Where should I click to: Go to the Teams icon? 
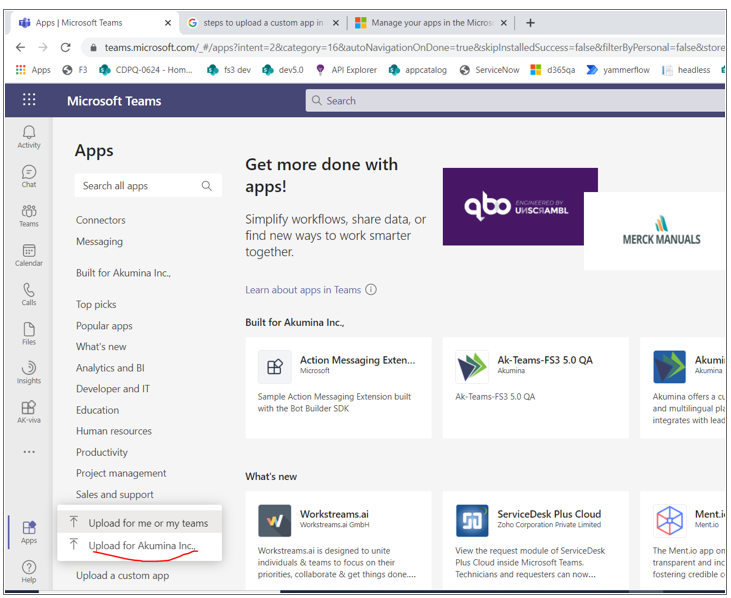pos(29,215)
